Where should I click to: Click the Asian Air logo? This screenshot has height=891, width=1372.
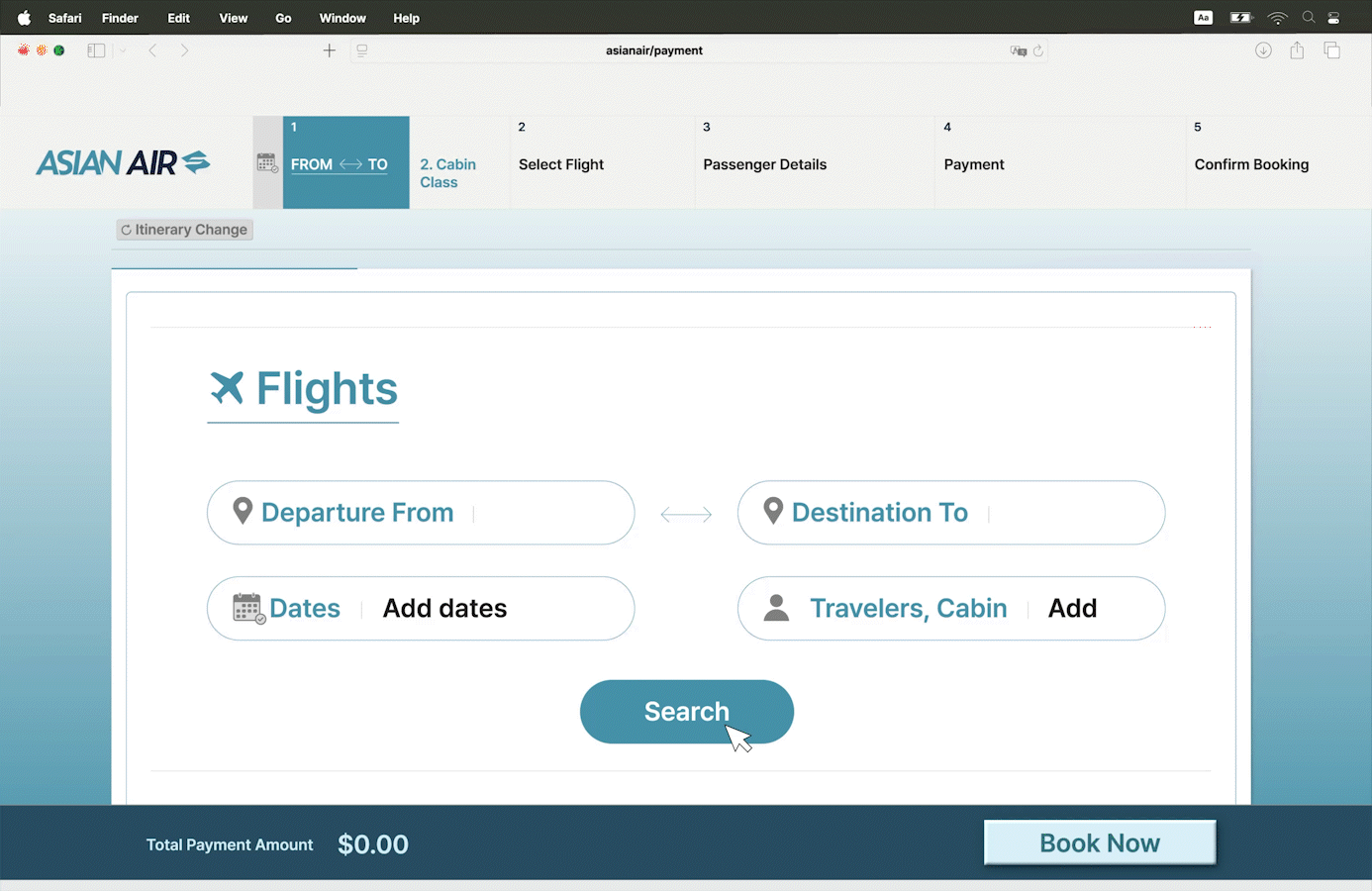coord(123,162)
